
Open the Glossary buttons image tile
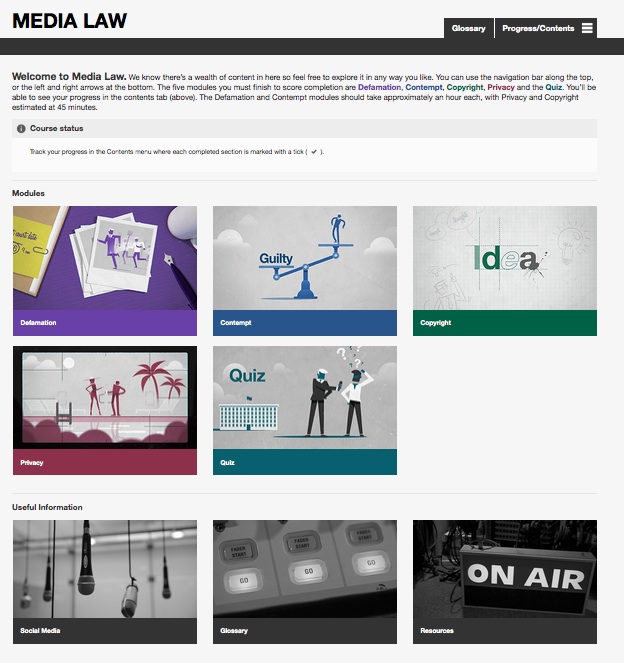(304, 568)
